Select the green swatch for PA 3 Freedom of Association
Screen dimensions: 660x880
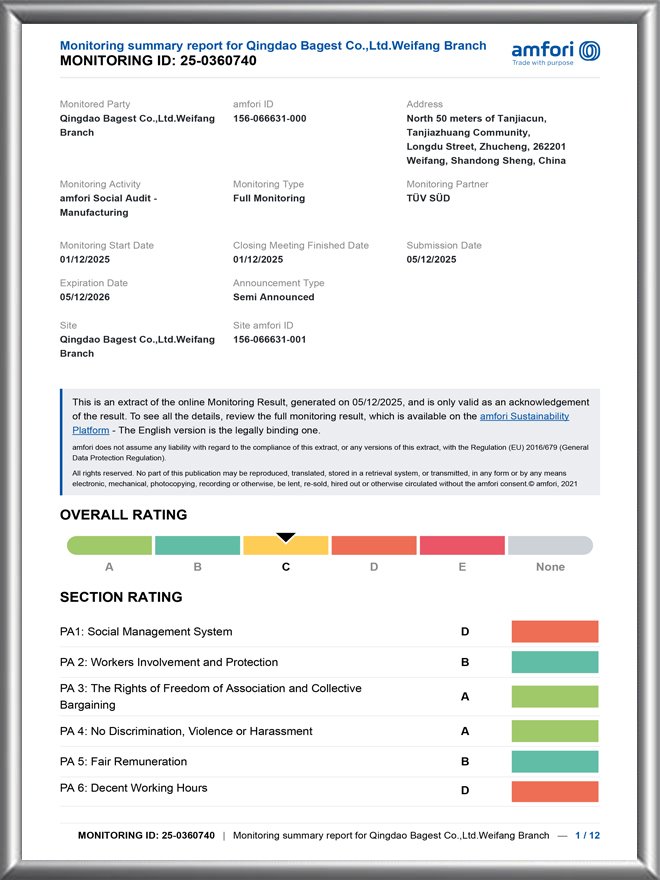point(554,696)
